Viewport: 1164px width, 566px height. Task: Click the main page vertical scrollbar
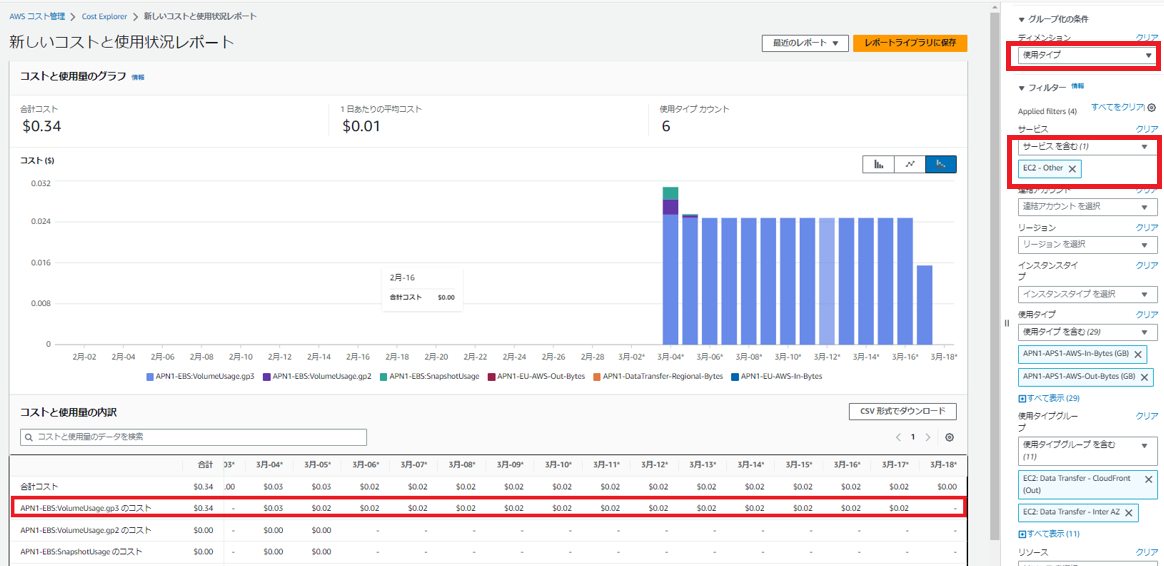tap(994, 275)
